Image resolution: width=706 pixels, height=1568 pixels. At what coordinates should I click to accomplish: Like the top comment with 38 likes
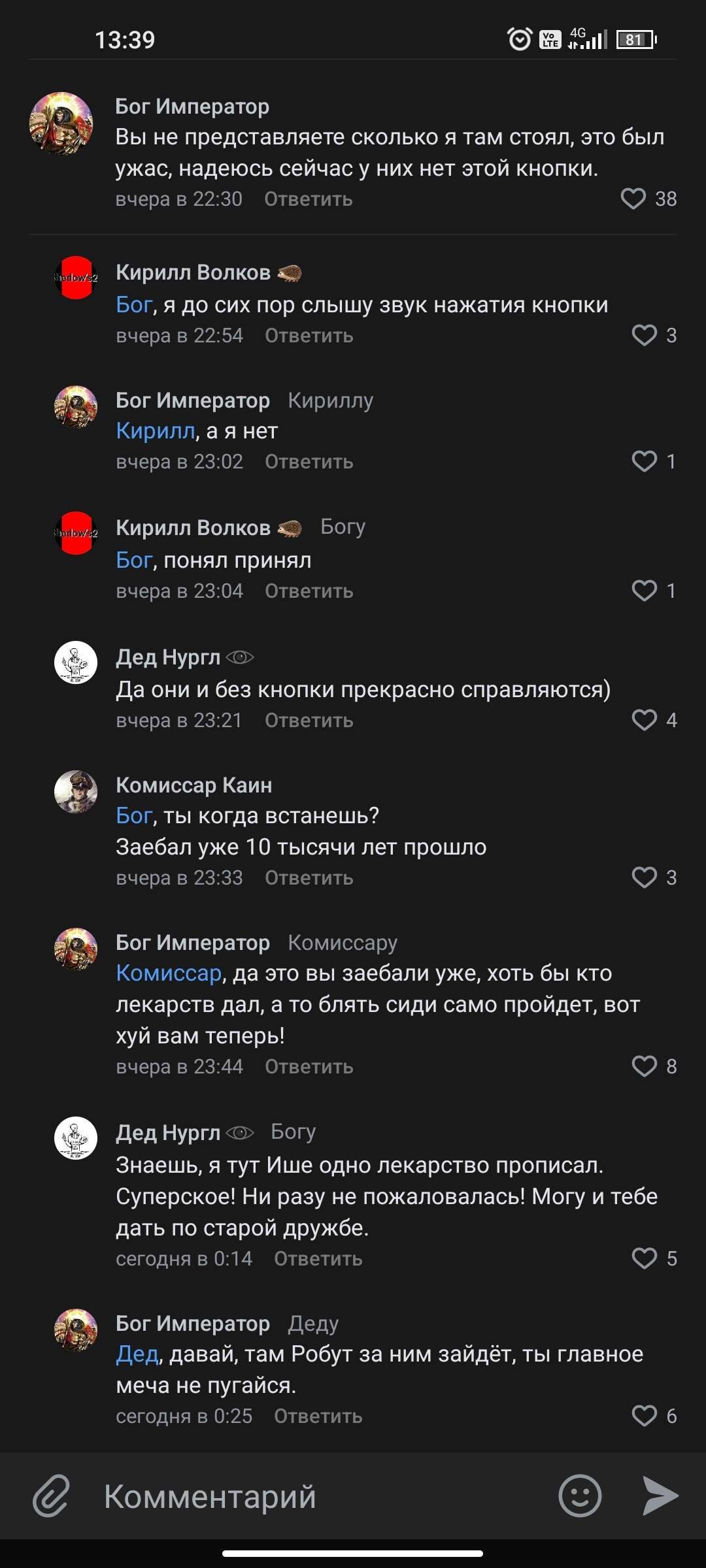click(633, 199)
